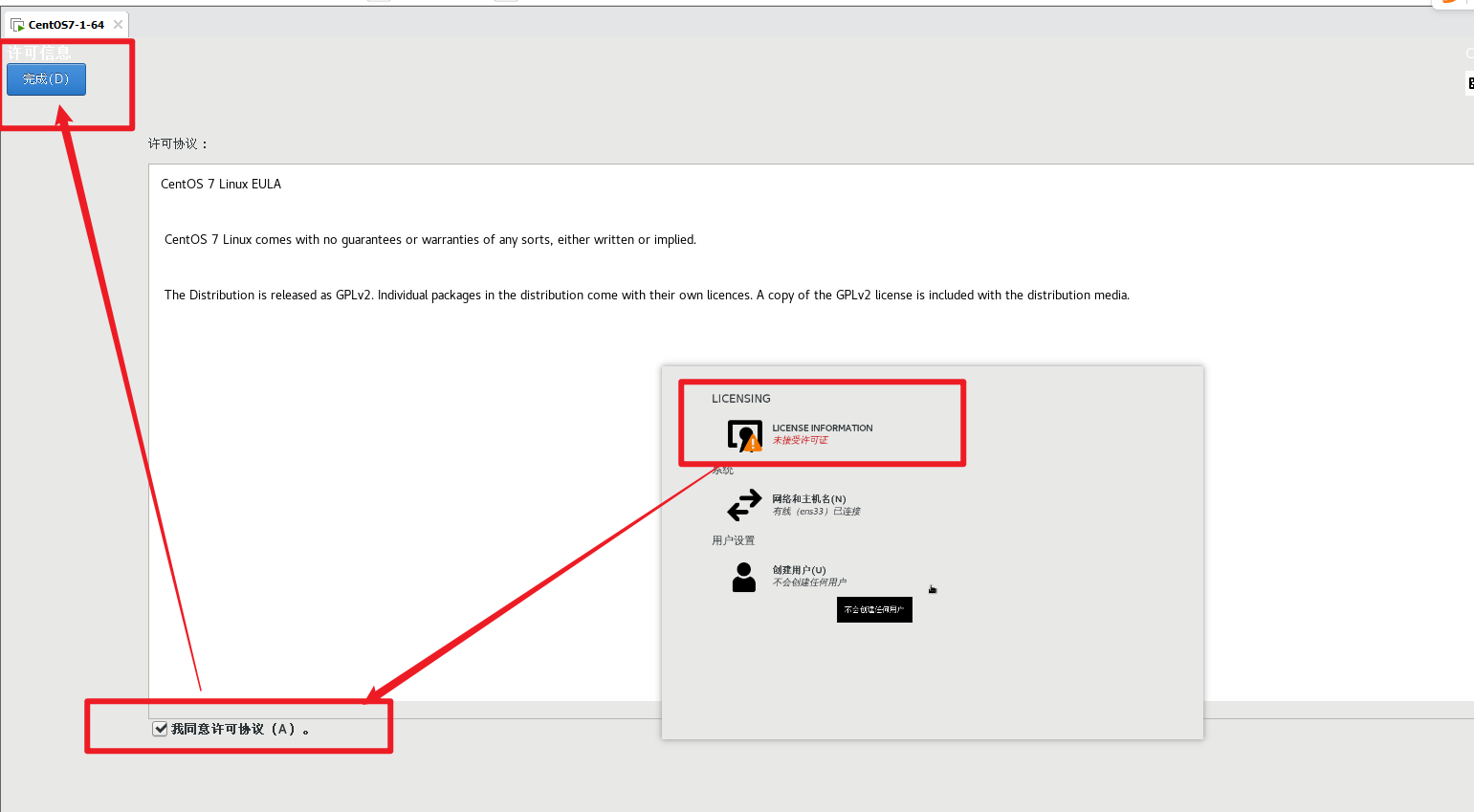
Task: Click the blue 完成(D) done button
Action: tap(46, 79)
